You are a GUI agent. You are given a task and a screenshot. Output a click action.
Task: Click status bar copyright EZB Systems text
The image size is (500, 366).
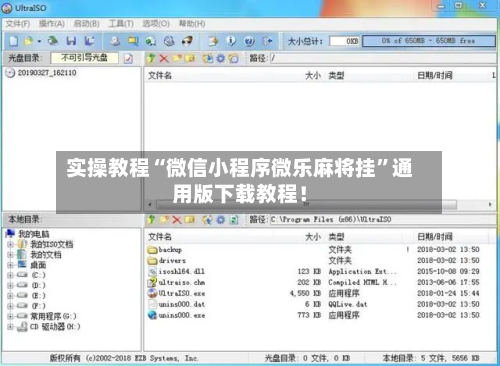coord(124,358)
